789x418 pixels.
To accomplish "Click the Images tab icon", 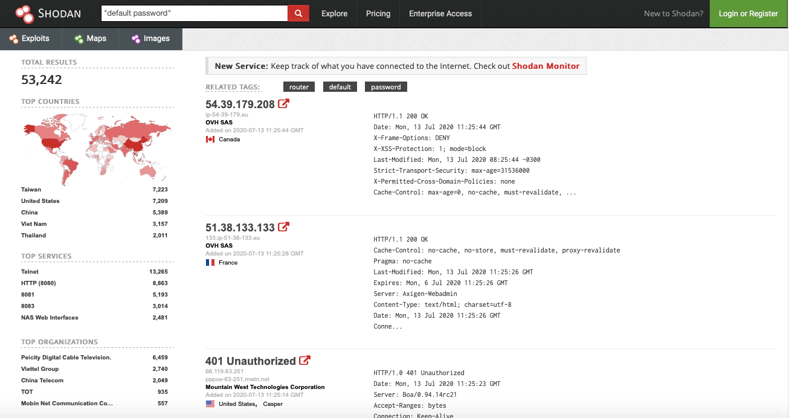I will (x=135, y=39).
